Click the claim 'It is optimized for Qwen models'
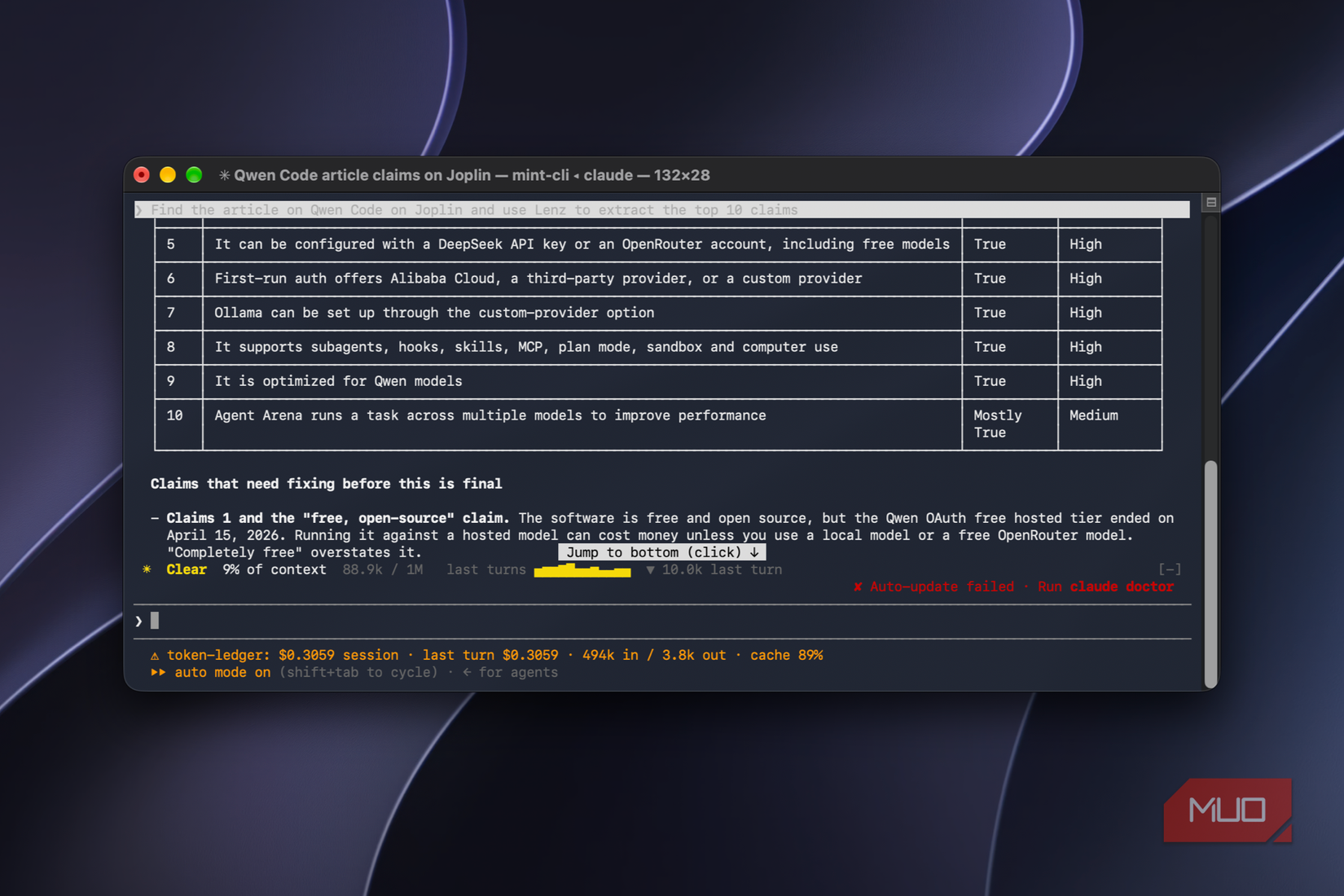This screenshot has height=896, width=1344. (338, 381)
